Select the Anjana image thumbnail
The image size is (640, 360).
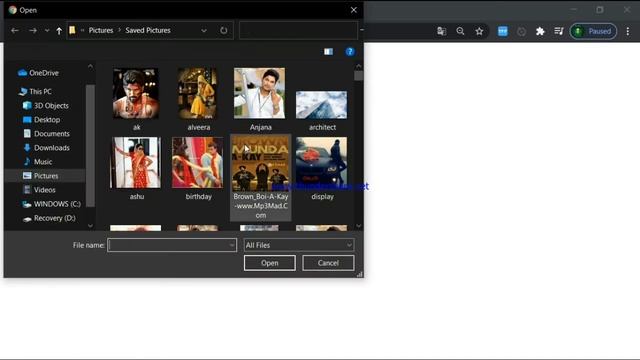(x=260, y=93)
